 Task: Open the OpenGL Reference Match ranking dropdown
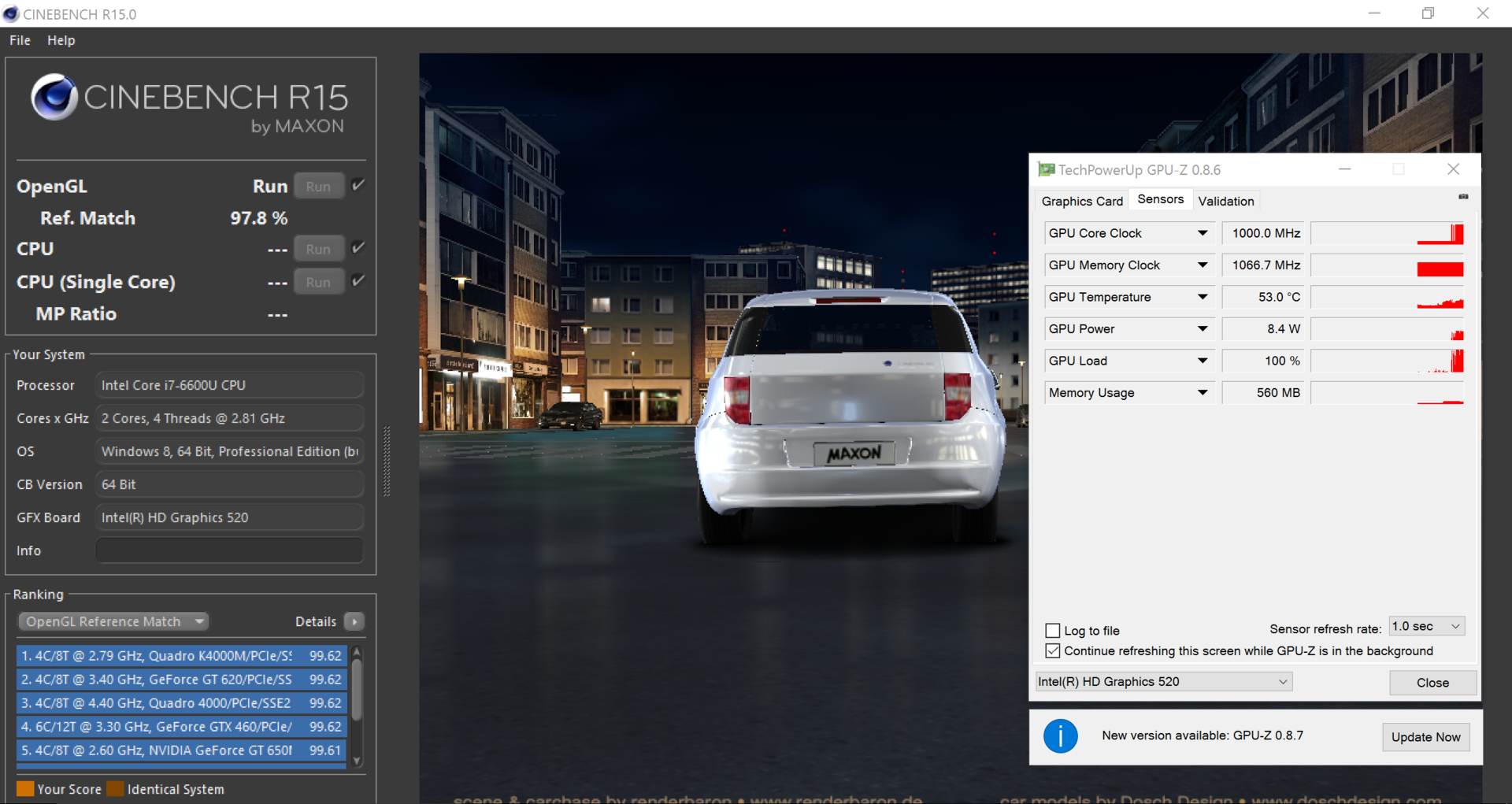pos(113,621)
